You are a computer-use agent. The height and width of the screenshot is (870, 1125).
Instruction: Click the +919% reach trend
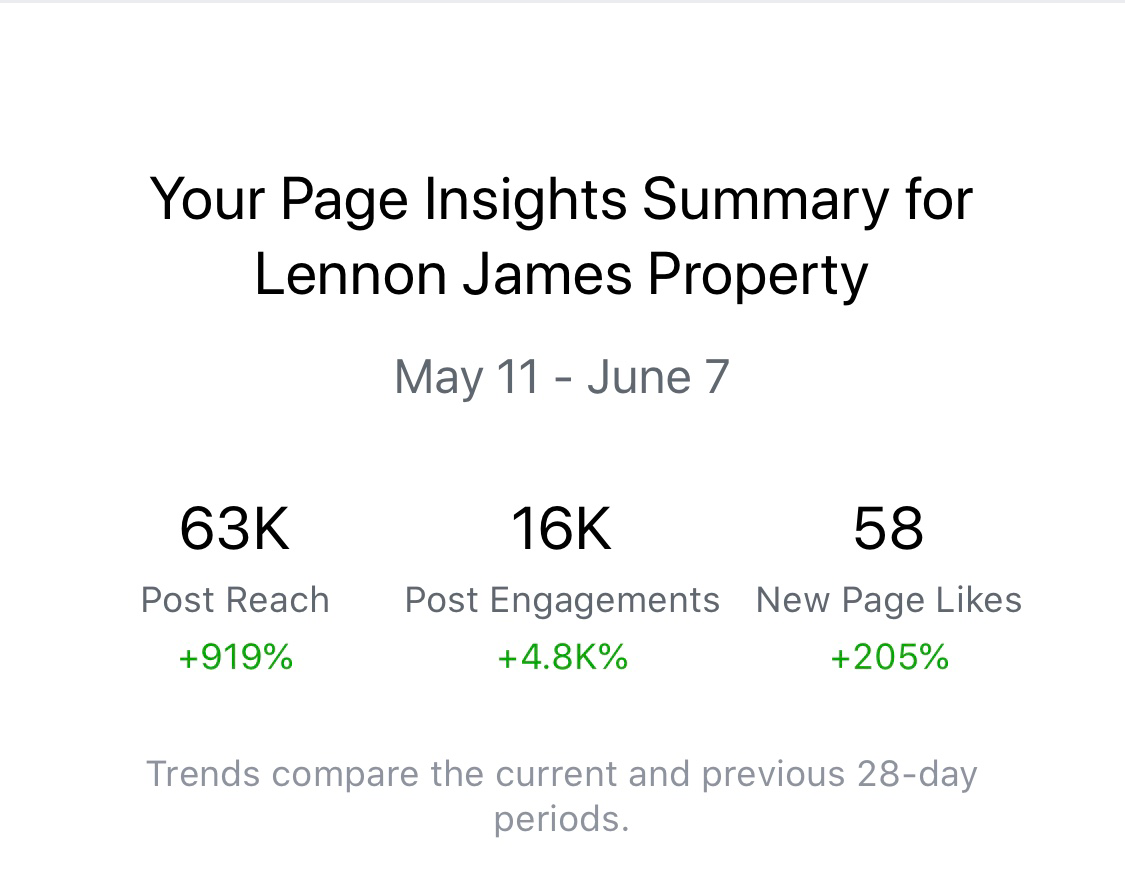(x=235, y=657)
